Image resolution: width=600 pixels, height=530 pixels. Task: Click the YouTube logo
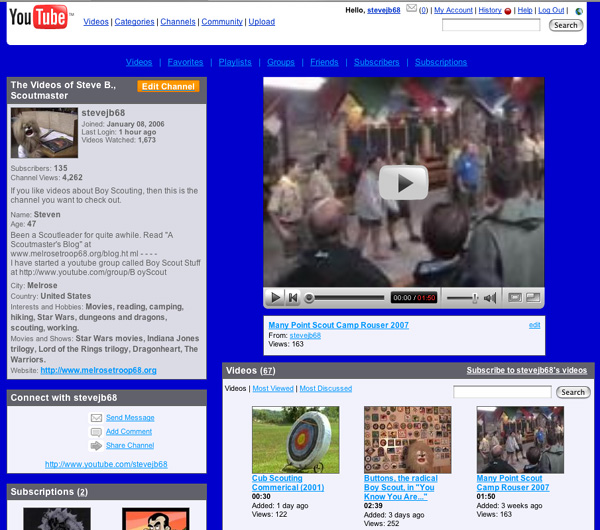40,17
